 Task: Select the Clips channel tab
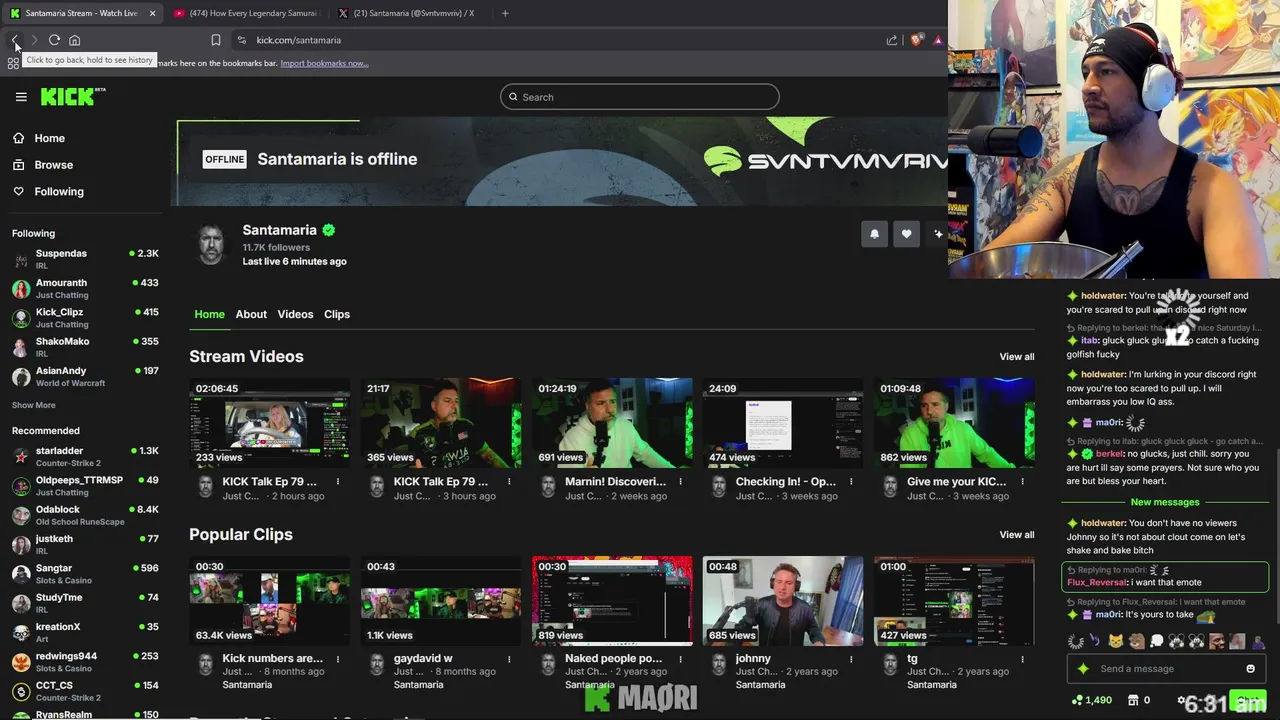pos(337,314)
